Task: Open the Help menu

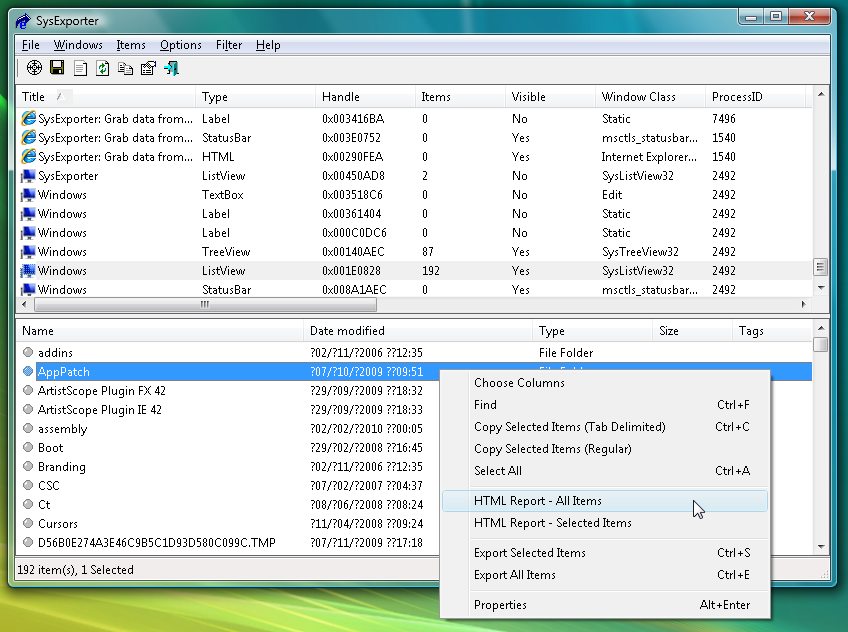Action: (x=268, y=45)
